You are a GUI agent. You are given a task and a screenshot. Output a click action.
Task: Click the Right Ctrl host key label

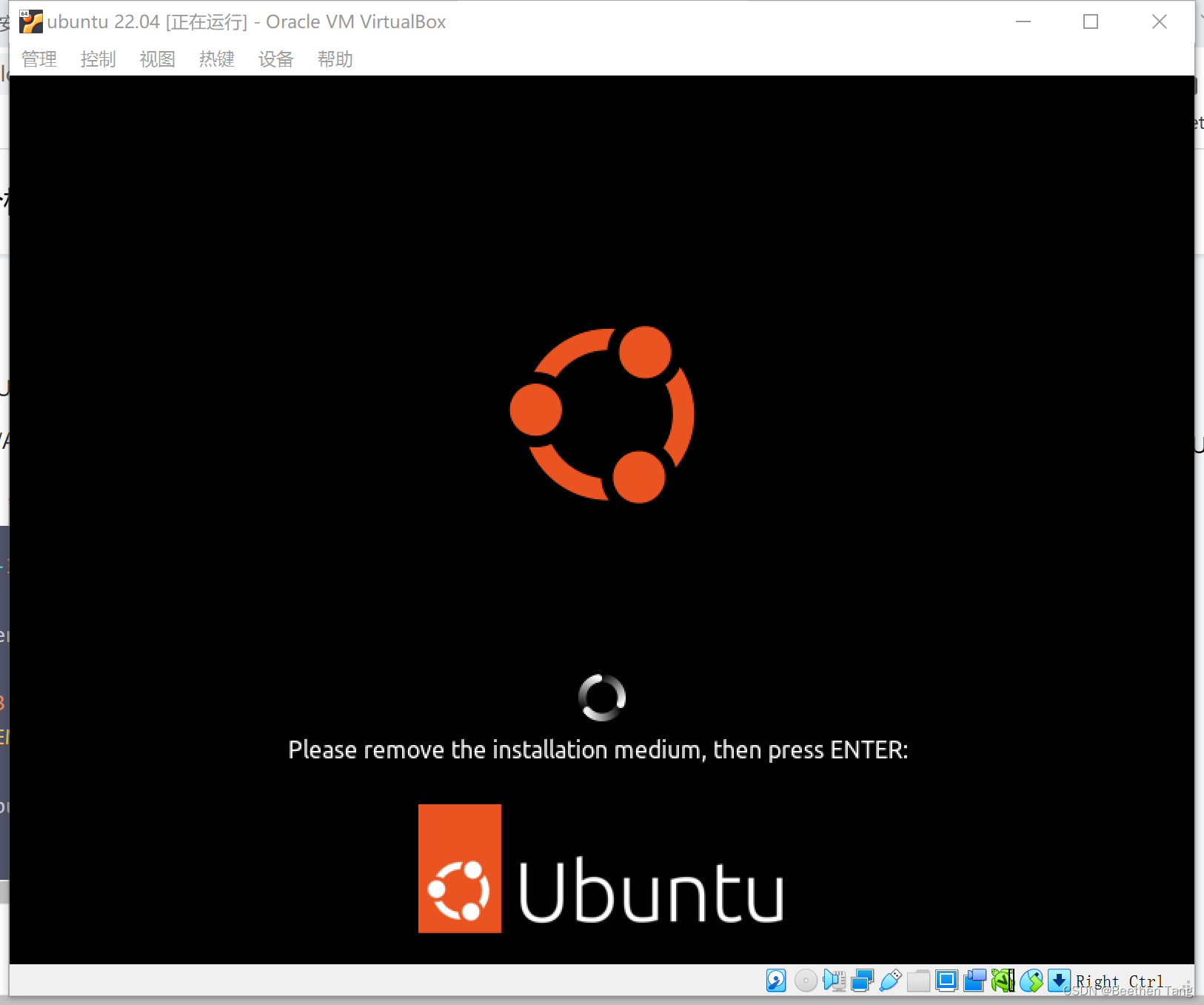(1120, 981)
